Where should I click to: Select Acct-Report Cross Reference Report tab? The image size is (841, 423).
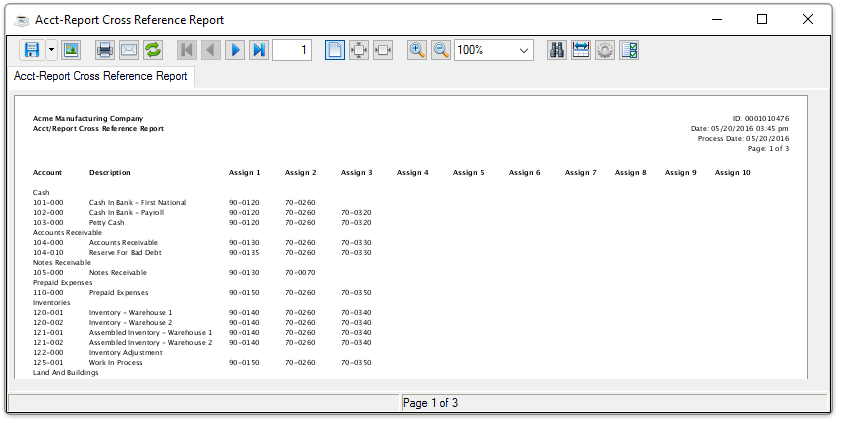101,76
